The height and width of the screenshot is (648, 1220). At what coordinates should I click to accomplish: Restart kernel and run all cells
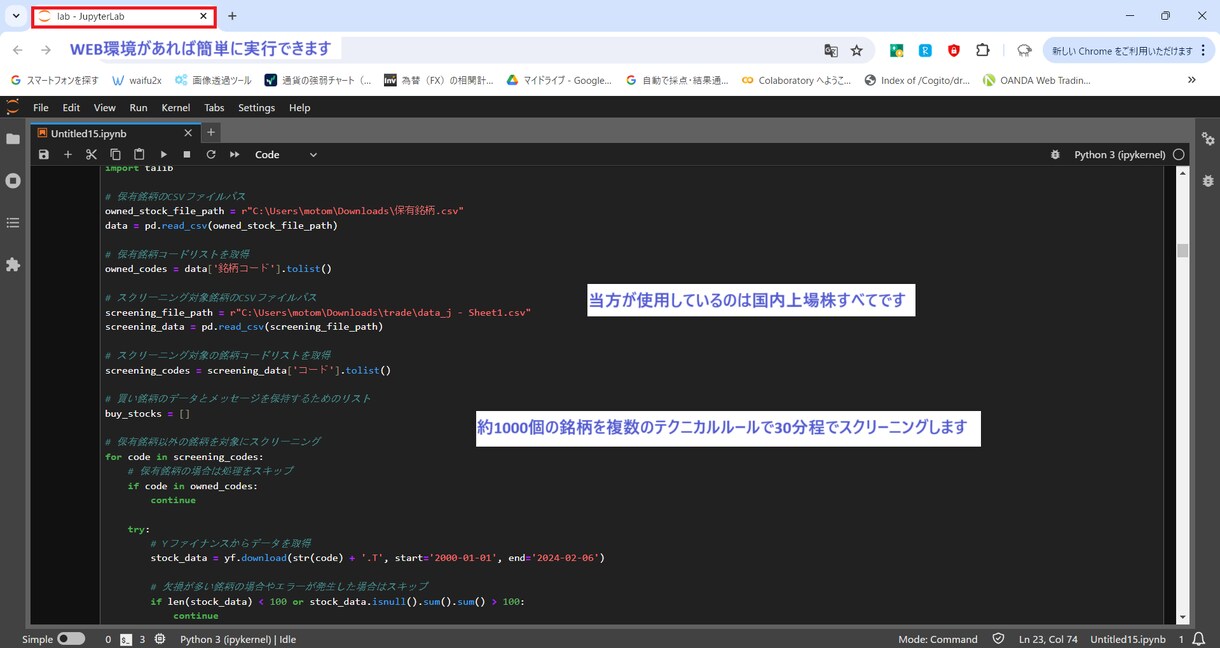pyautogui.click(x=235, y=155)
